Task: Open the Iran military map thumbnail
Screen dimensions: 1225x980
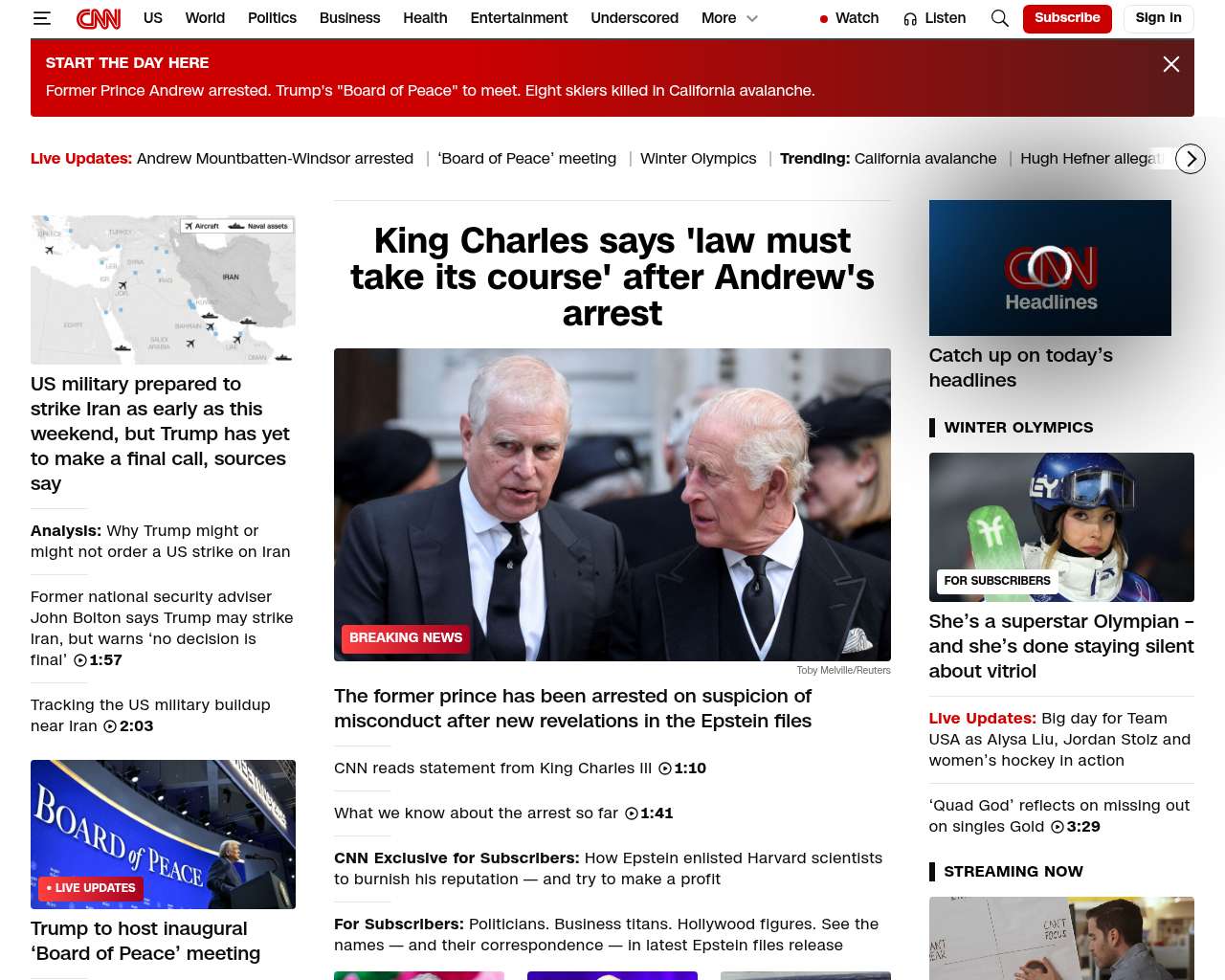Action: 163,290
